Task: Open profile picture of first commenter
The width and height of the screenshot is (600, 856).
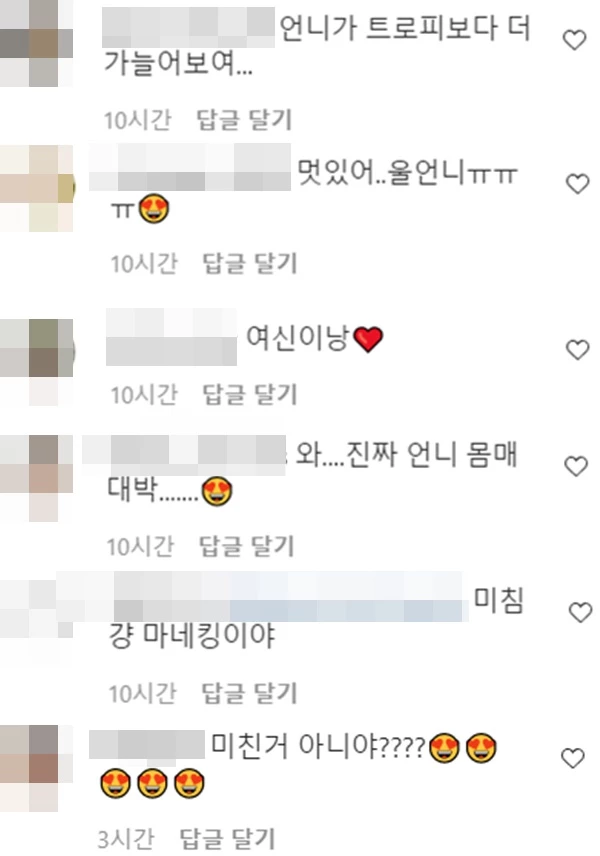Action: (36, 43)
